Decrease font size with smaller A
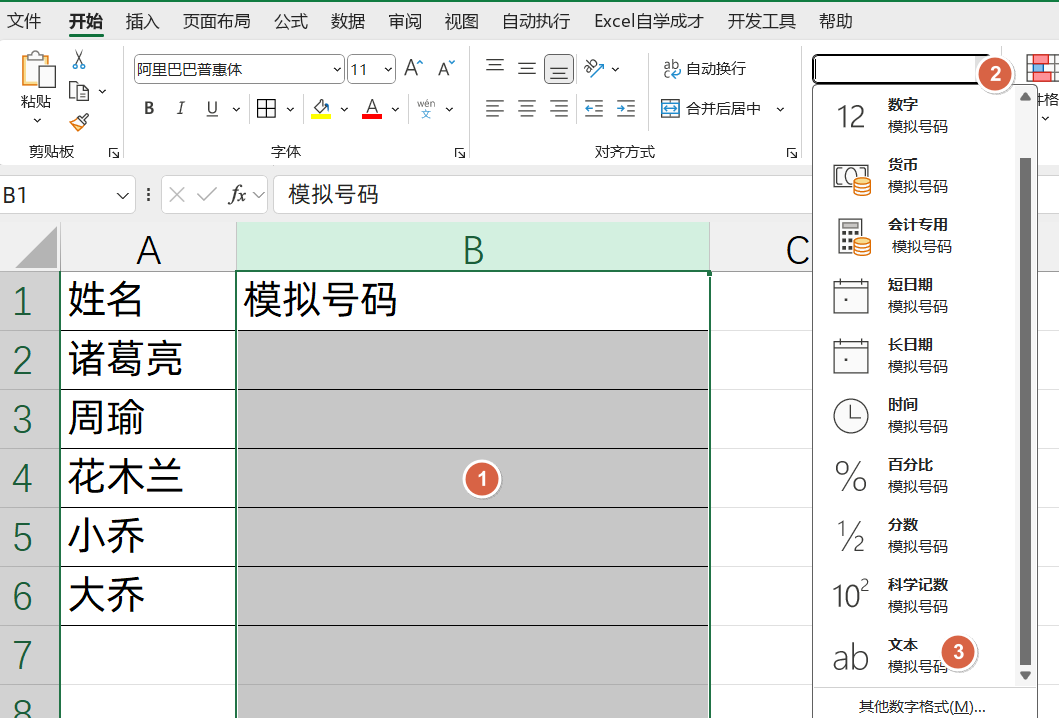The image size is (1059, 718). [446, 68]
